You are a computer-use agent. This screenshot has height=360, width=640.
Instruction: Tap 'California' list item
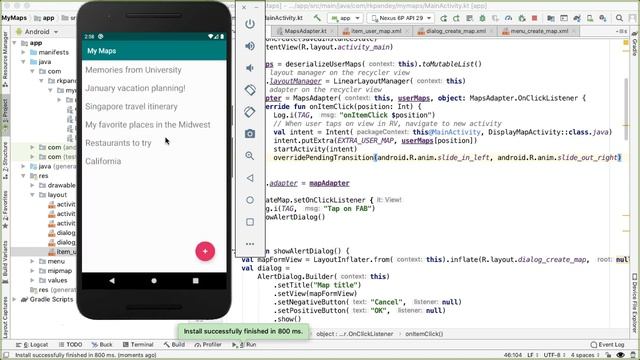(x=154, y=161)
